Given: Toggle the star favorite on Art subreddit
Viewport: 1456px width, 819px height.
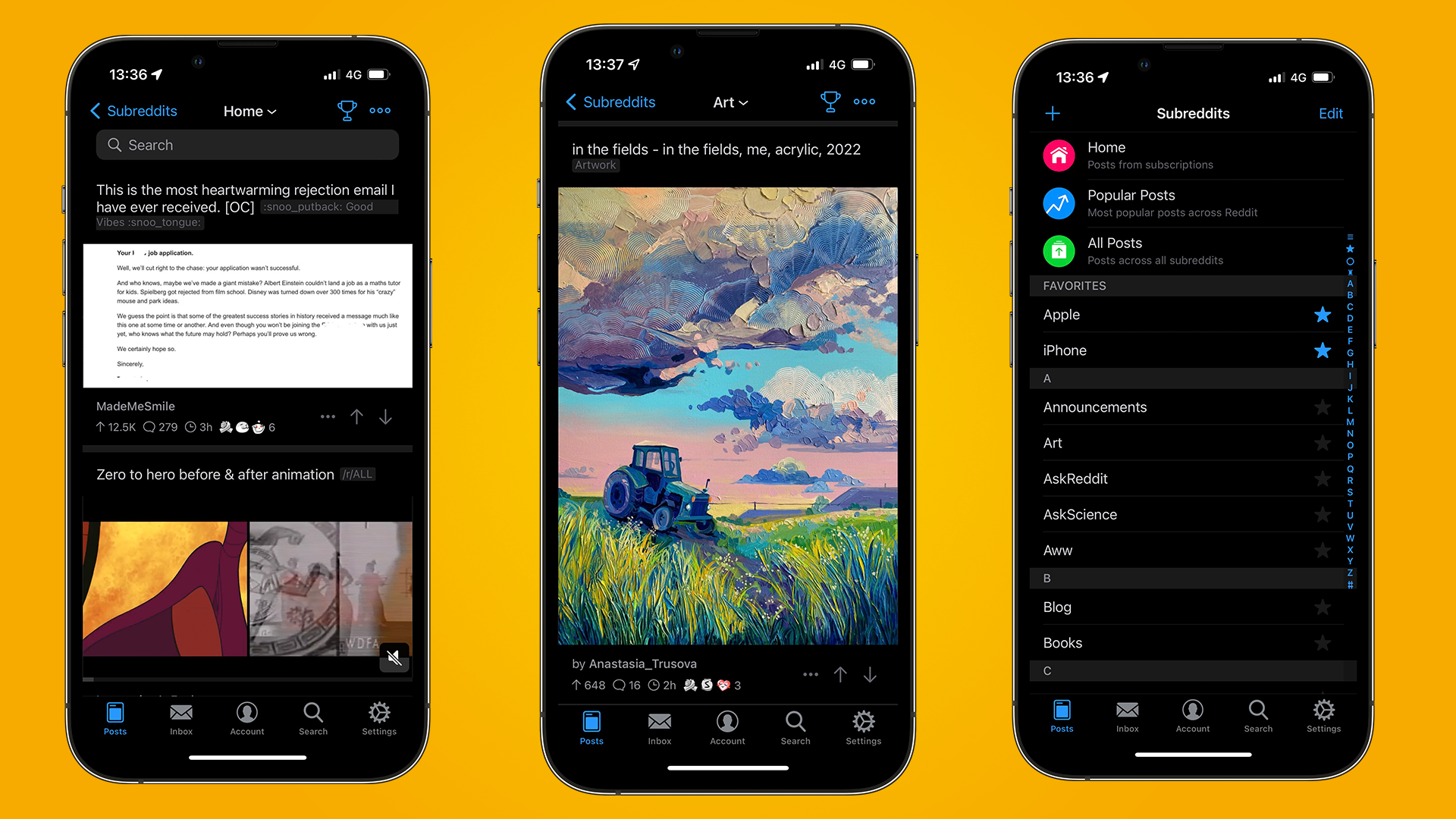Looking at the screenshot, I should pyautogui.click(x=1323, y=443).
